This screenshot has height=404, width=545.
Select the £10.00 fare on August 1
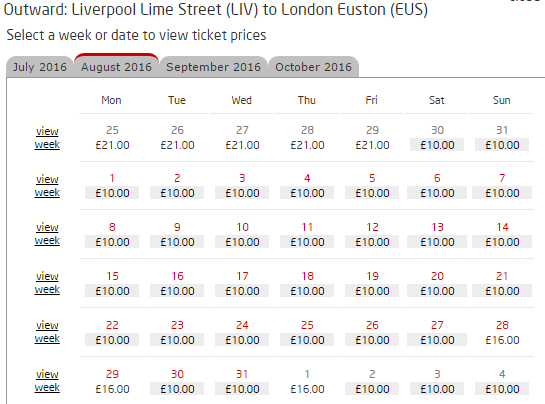(112, 193)
